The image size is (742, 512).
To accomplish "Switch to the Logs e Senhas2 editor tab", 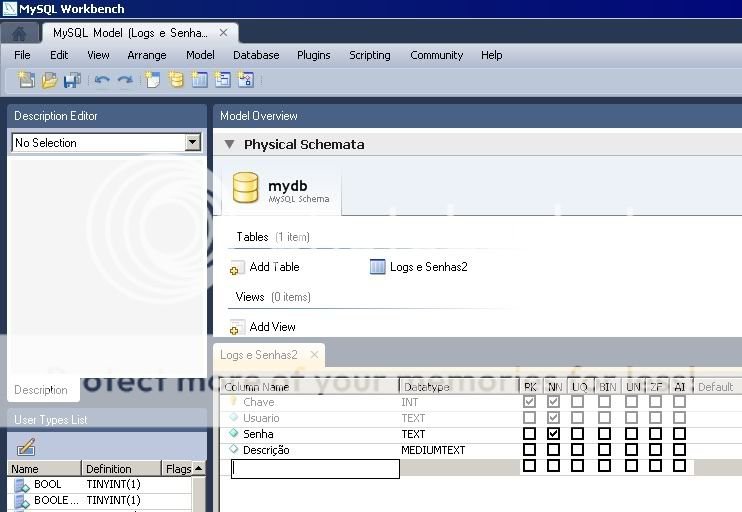I will tap(259, 355).
